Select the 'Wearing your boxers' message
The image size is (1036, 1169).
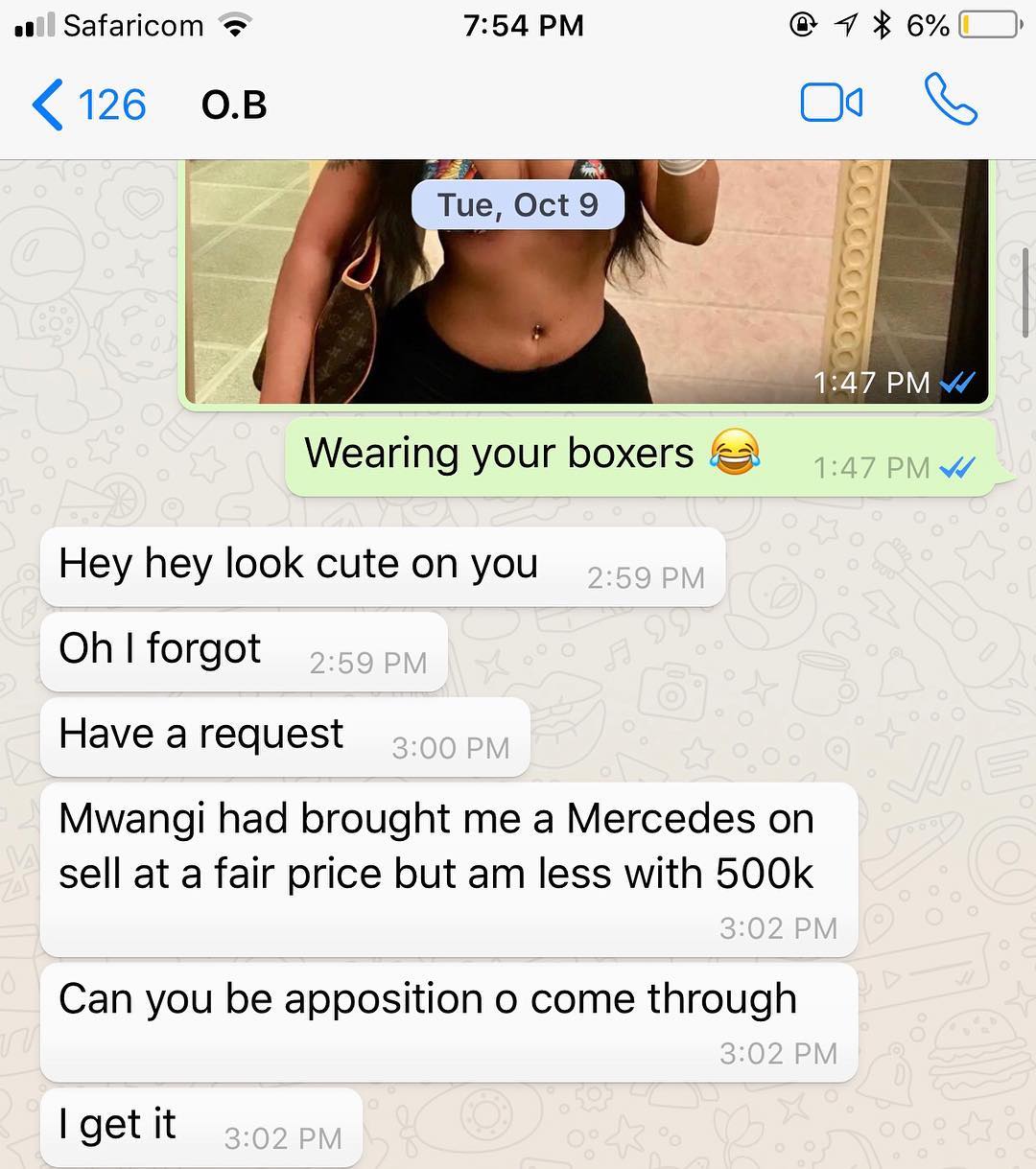click(641, 456)
